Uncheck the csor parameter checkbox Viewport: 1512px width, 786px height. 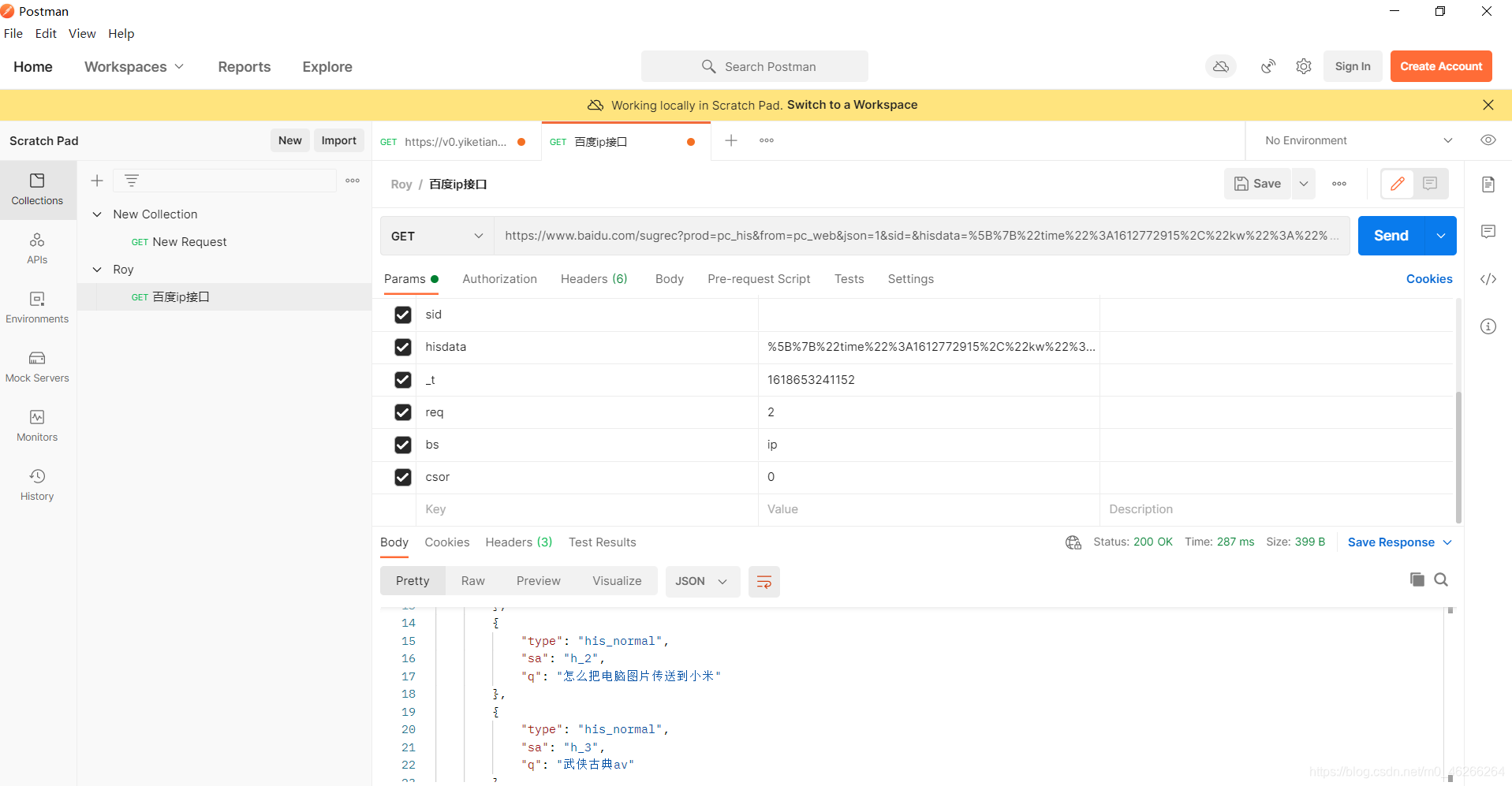click(403, 477)
